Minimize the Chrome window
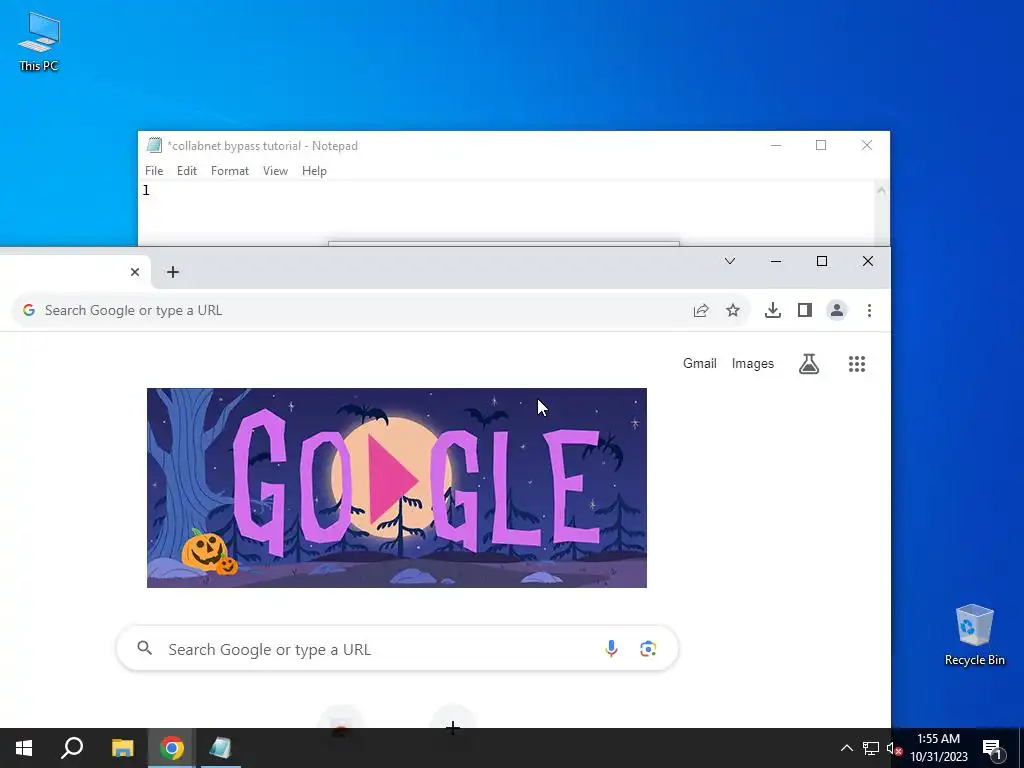1024x768 pixels. pyautogui.click(x=776, y=261)
